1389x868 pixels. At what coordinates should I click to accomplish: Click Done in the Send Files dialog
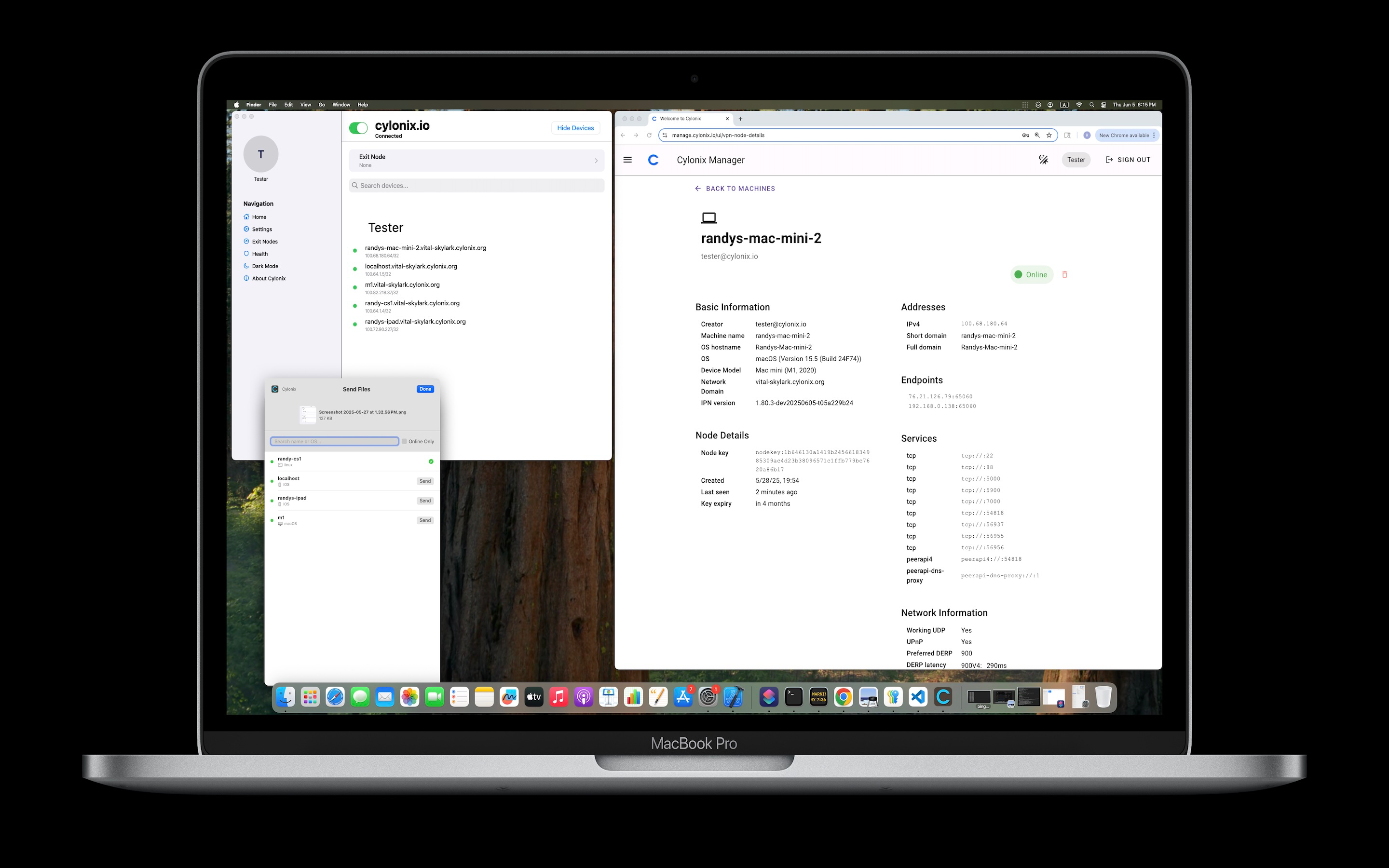tap(425, 389)
